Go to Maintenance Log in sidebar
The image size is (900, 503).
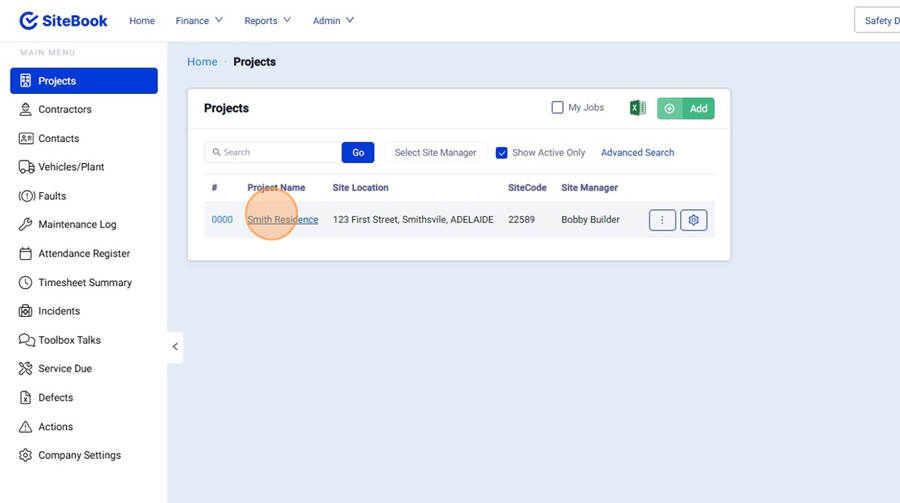point(77,225)
